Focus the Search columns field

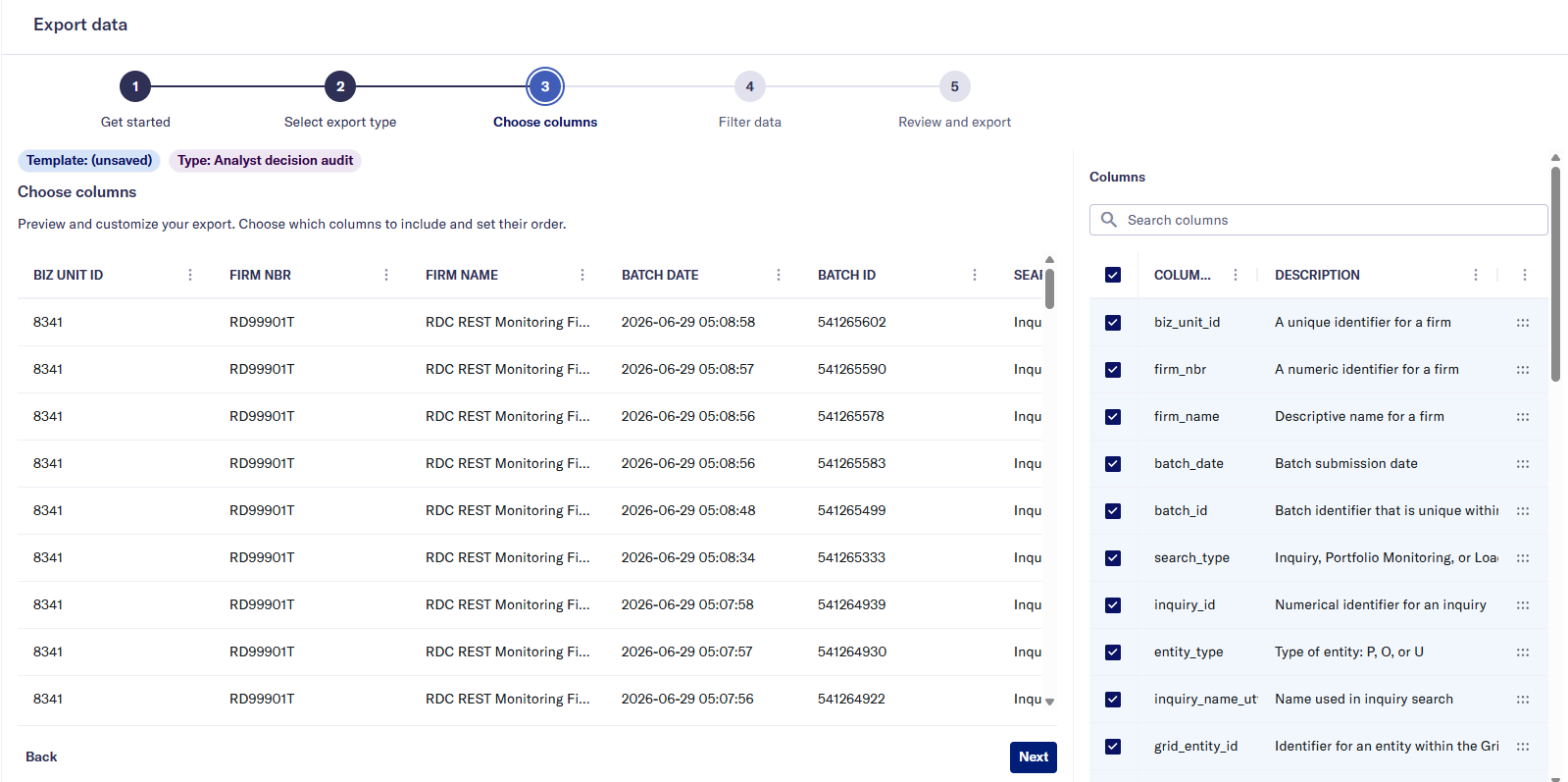point(1319,220)
